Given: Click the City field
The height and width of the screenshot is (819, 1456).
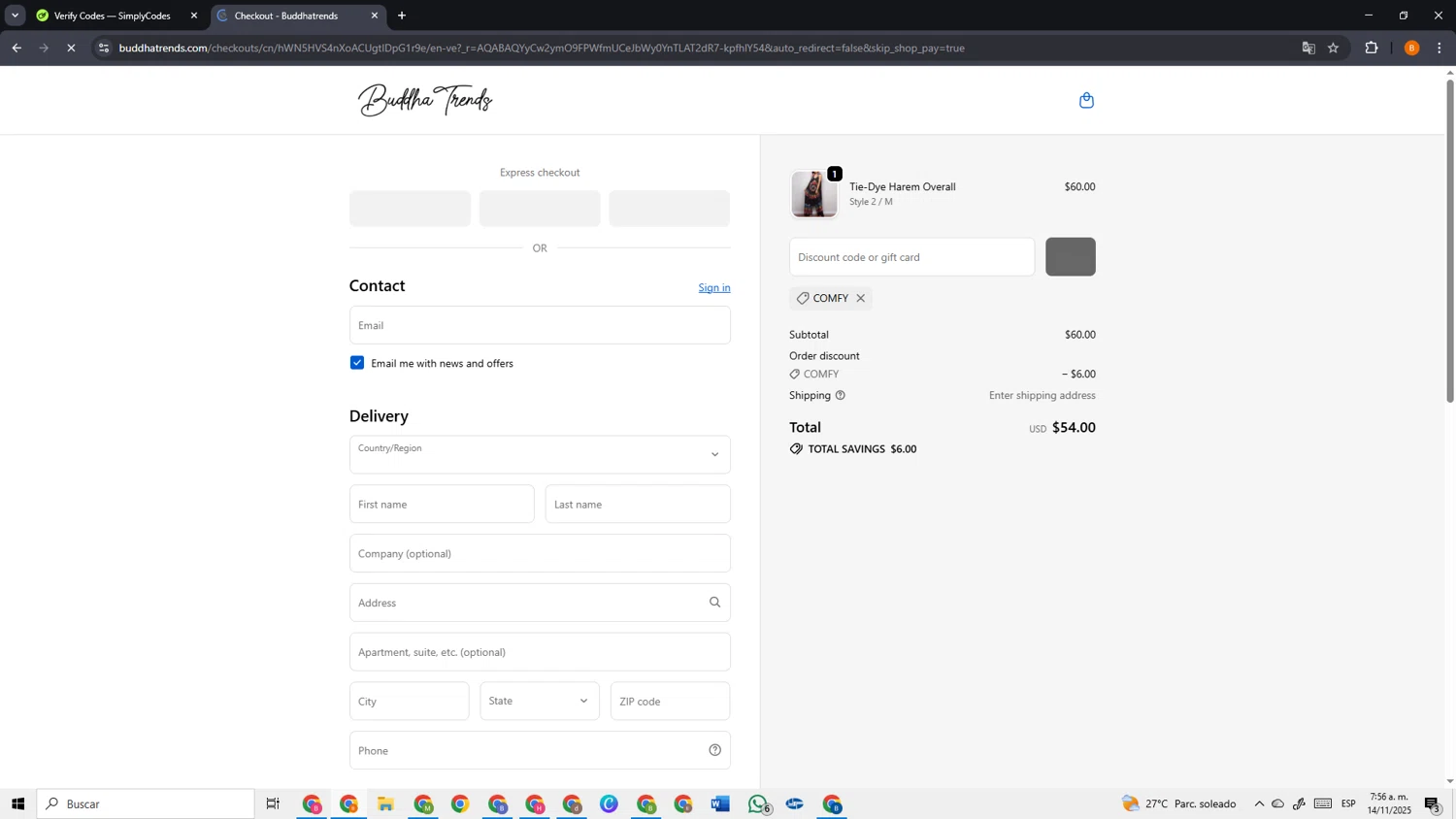Looking at the screenshot, I should [x=410, y=701].
